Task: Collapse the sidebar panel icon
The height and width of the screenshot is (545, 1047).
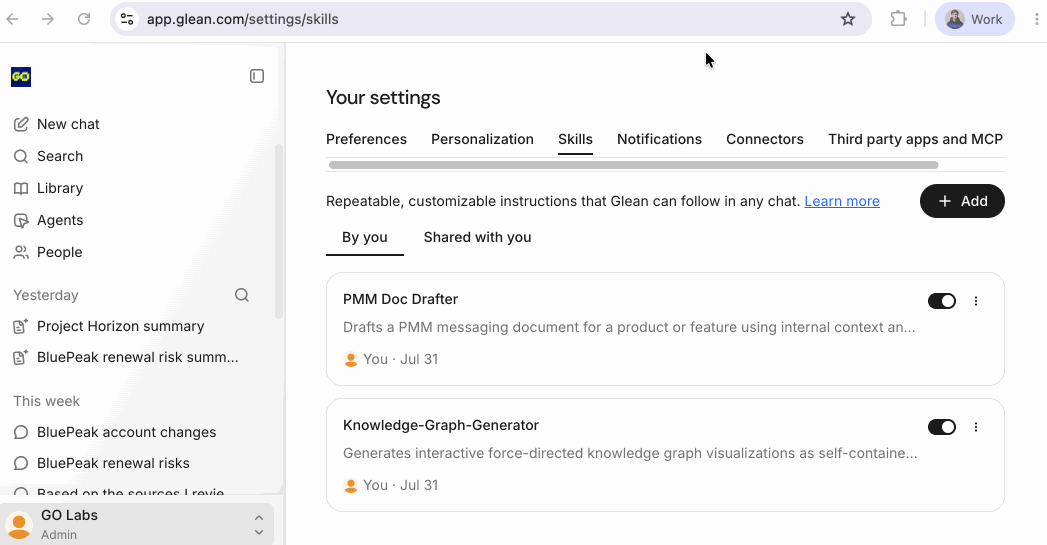Action: [x=257, y=76]
